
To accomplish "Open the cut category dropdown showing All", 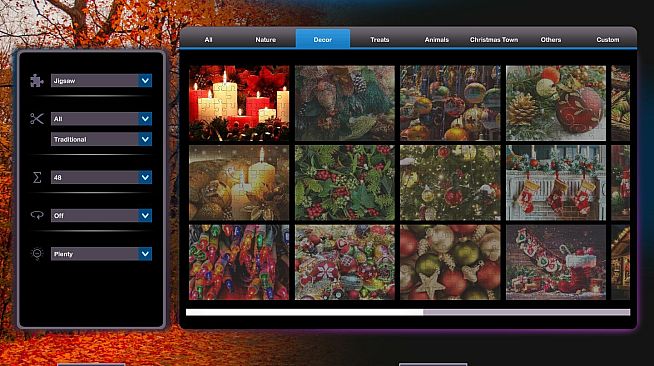I will 101,119.
